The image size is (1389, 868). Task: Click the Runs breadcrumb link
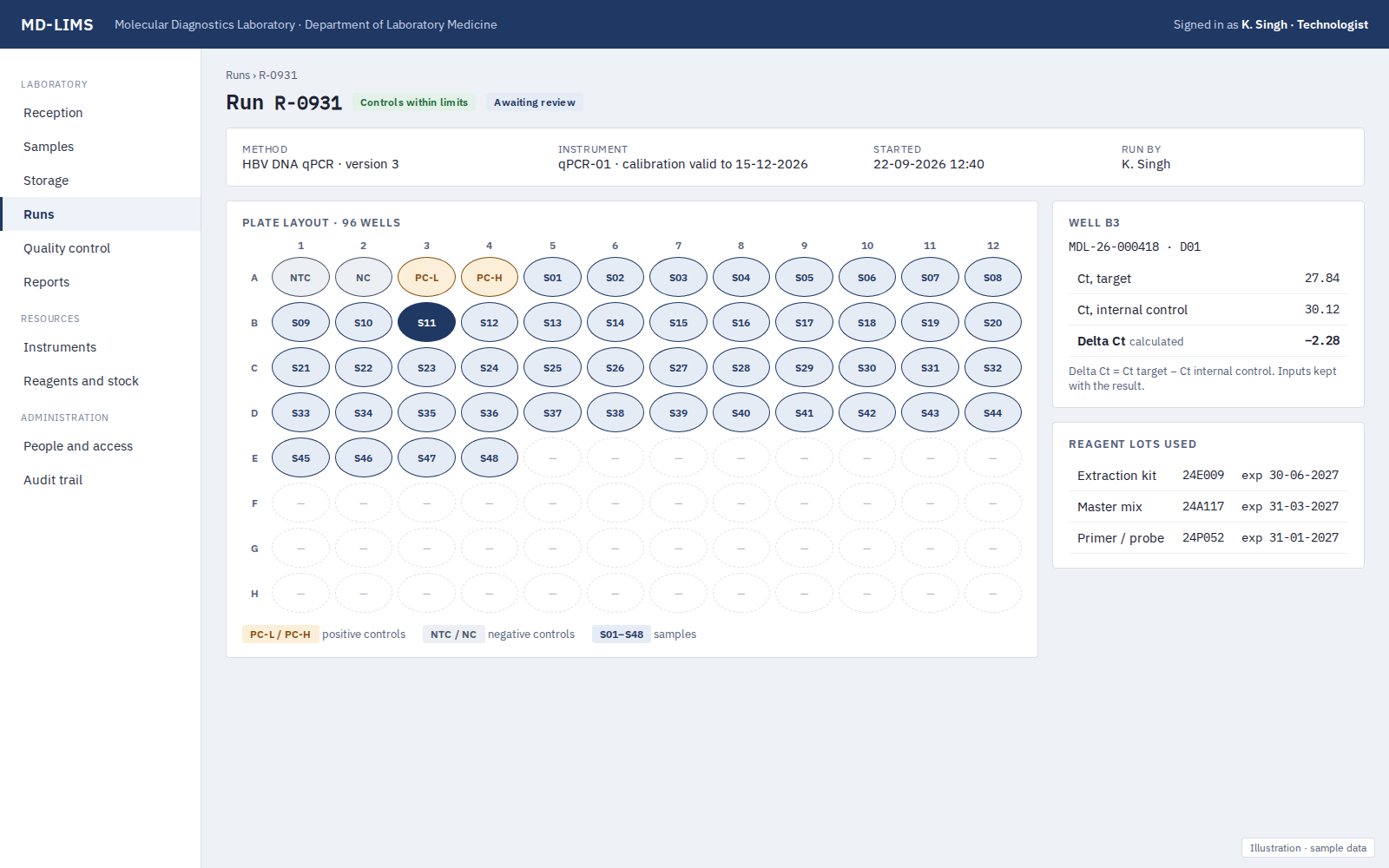pyautogui.click(x=238, y=76)
